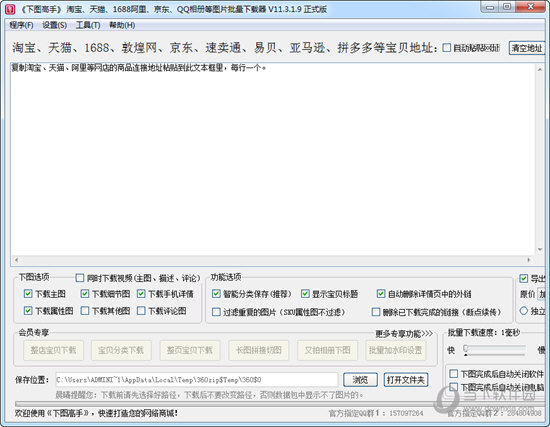This screenshot has width=550, height=427.
Task: Toggle the 导出 checkbox at right edge
Action: [524, 279]
